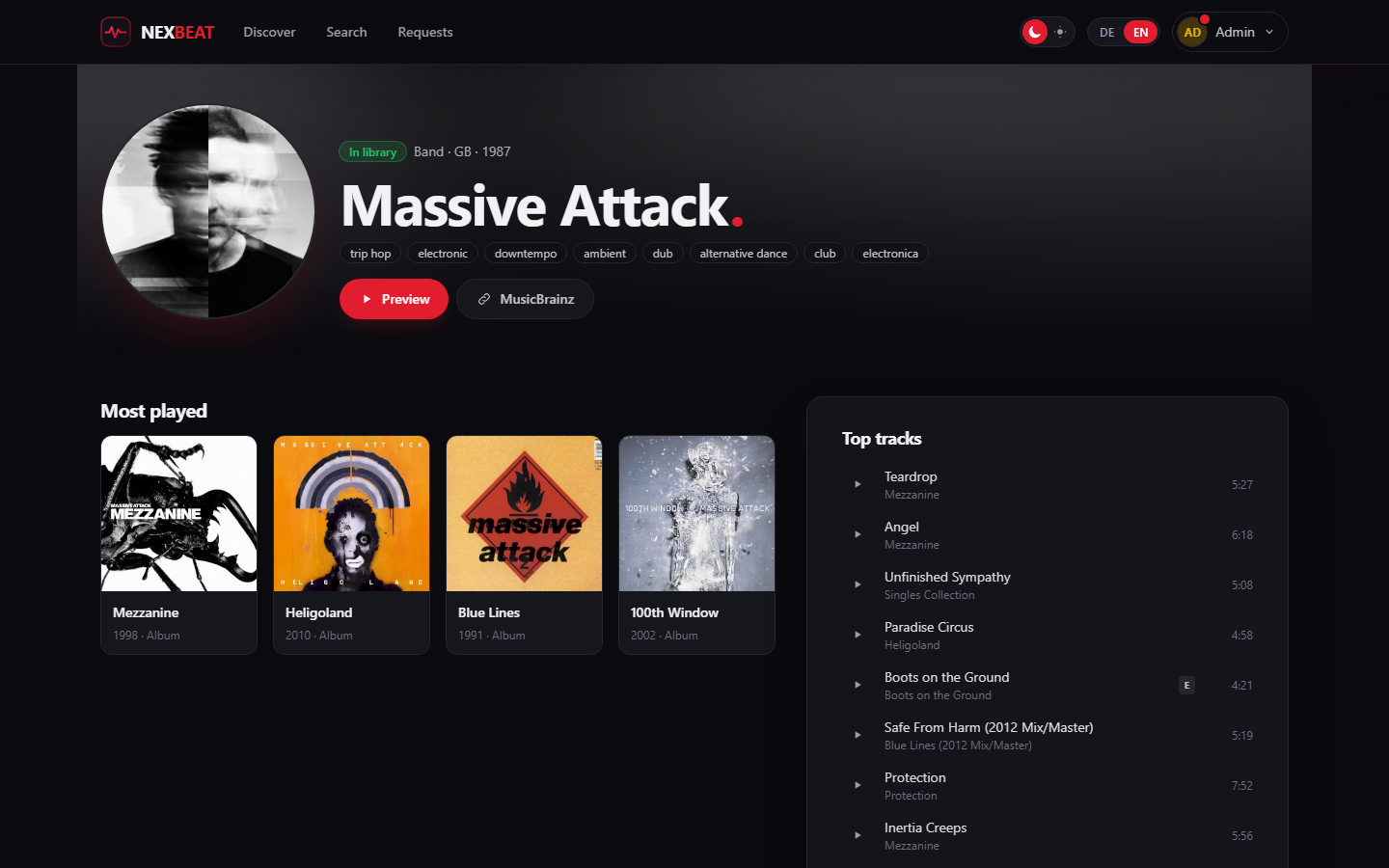Open the Requests nav item

click(425, 32)
